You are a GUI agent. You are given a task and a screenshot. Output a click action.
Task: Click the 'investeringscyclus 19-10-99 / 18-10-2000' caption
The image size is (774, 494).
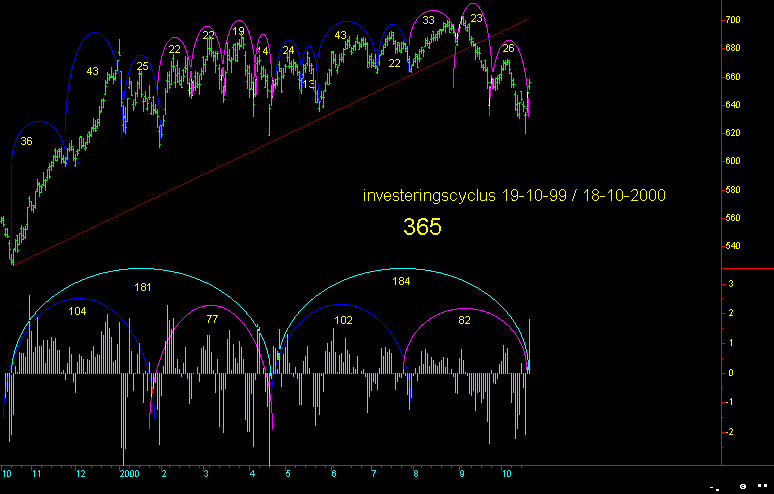514,195
